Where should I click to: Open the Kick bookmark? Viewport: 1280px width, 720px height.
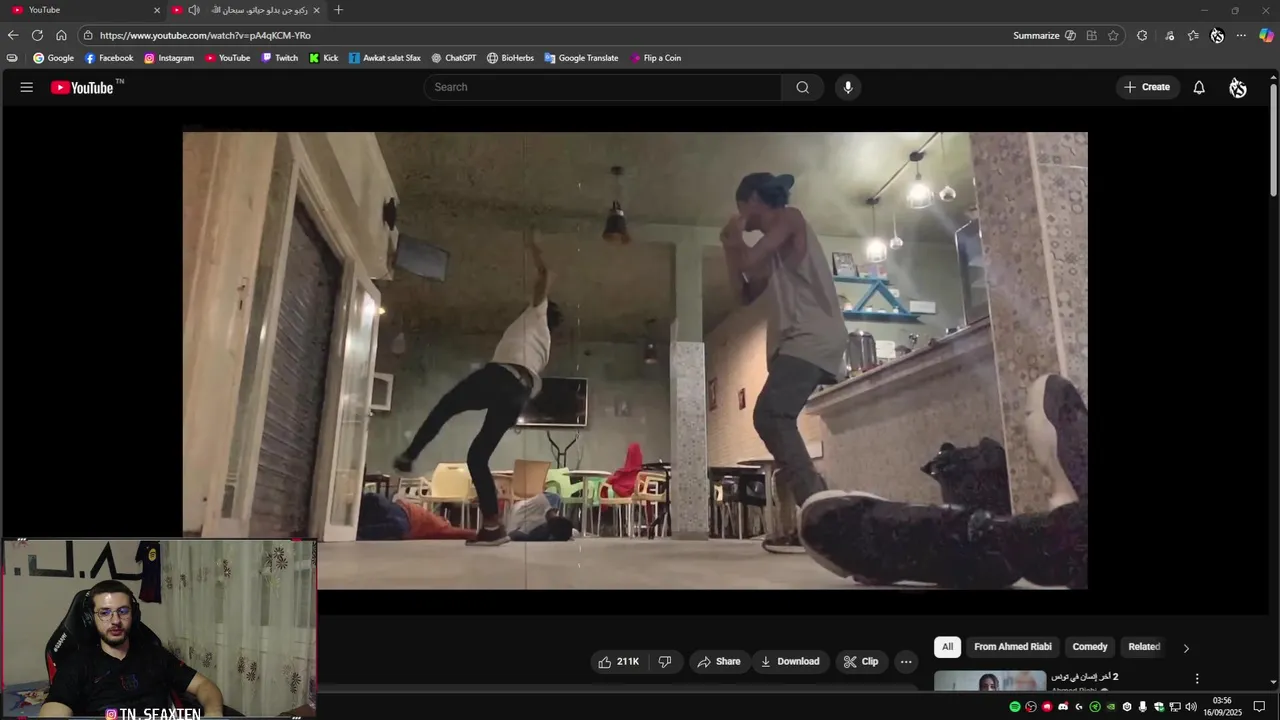(323, 58)
